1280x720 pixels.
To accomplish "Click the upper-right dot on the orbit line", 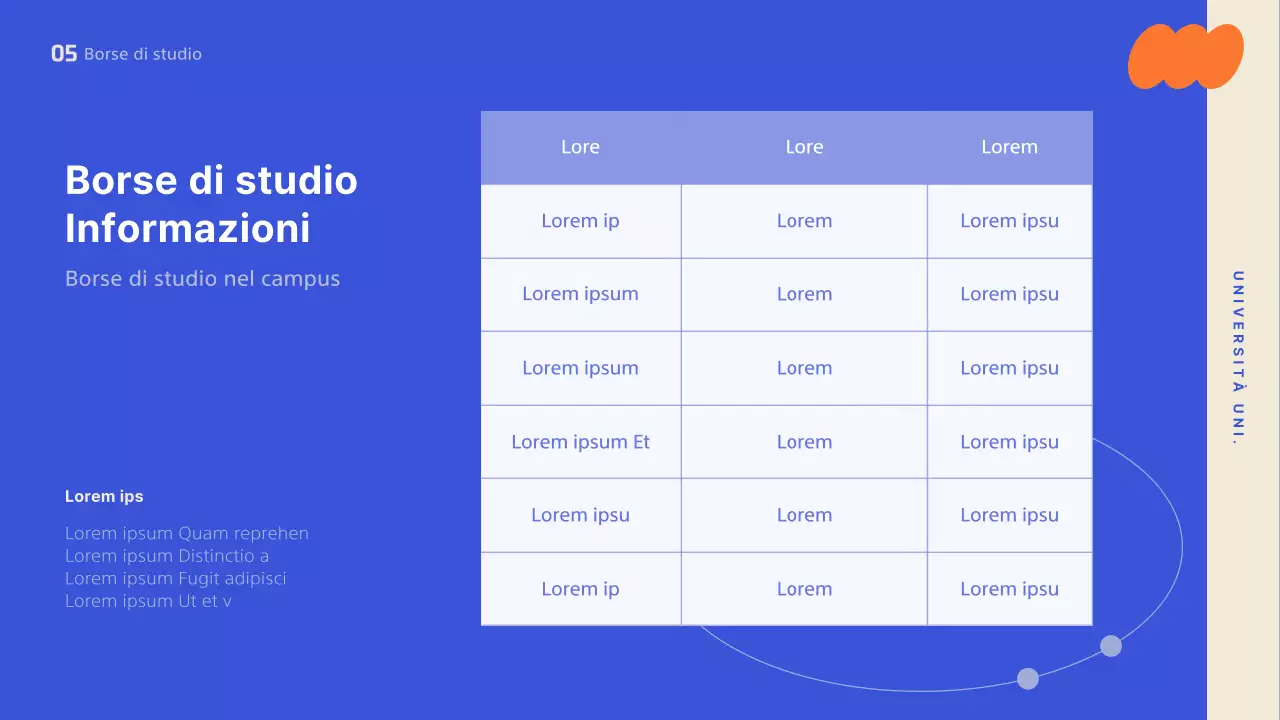I will click(x=1111, y=646).
